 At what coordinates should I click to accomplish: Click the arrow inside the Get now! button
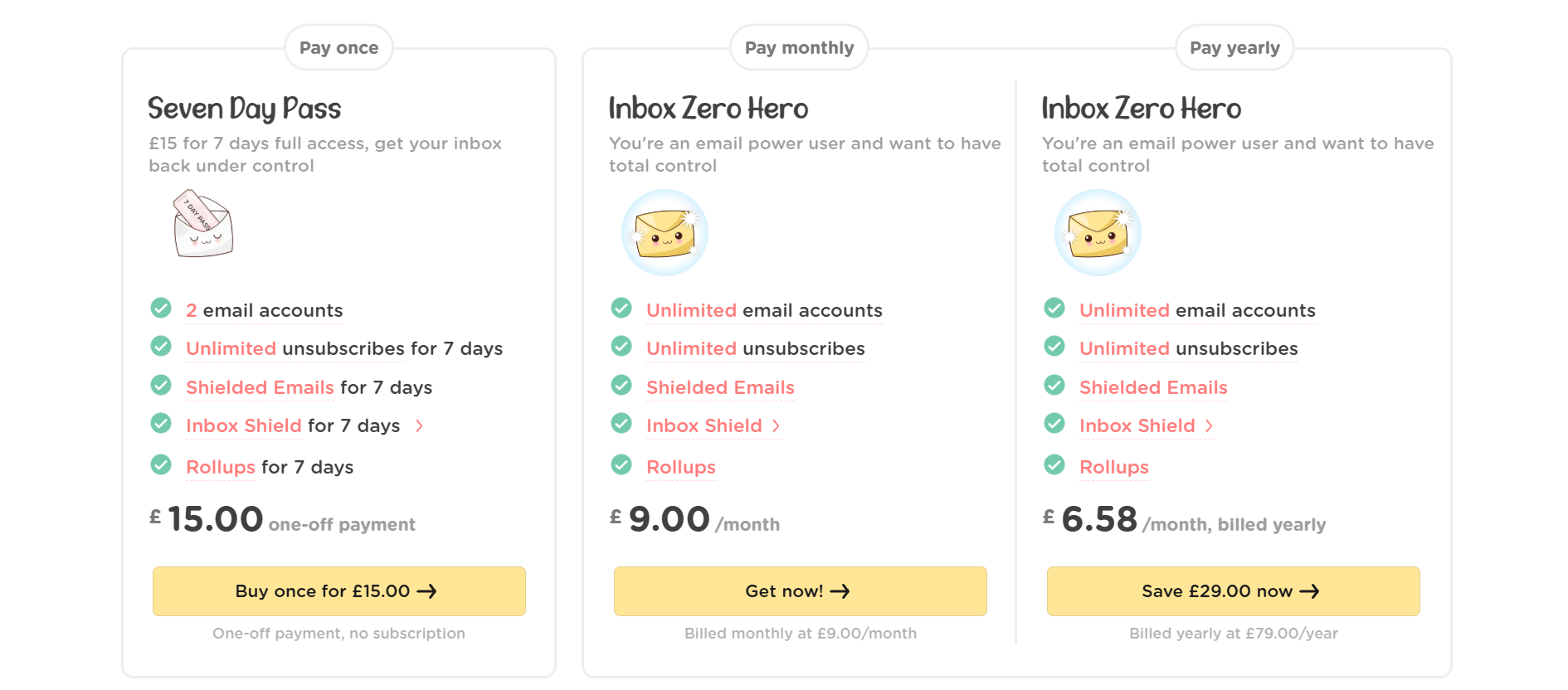(841, 591)
